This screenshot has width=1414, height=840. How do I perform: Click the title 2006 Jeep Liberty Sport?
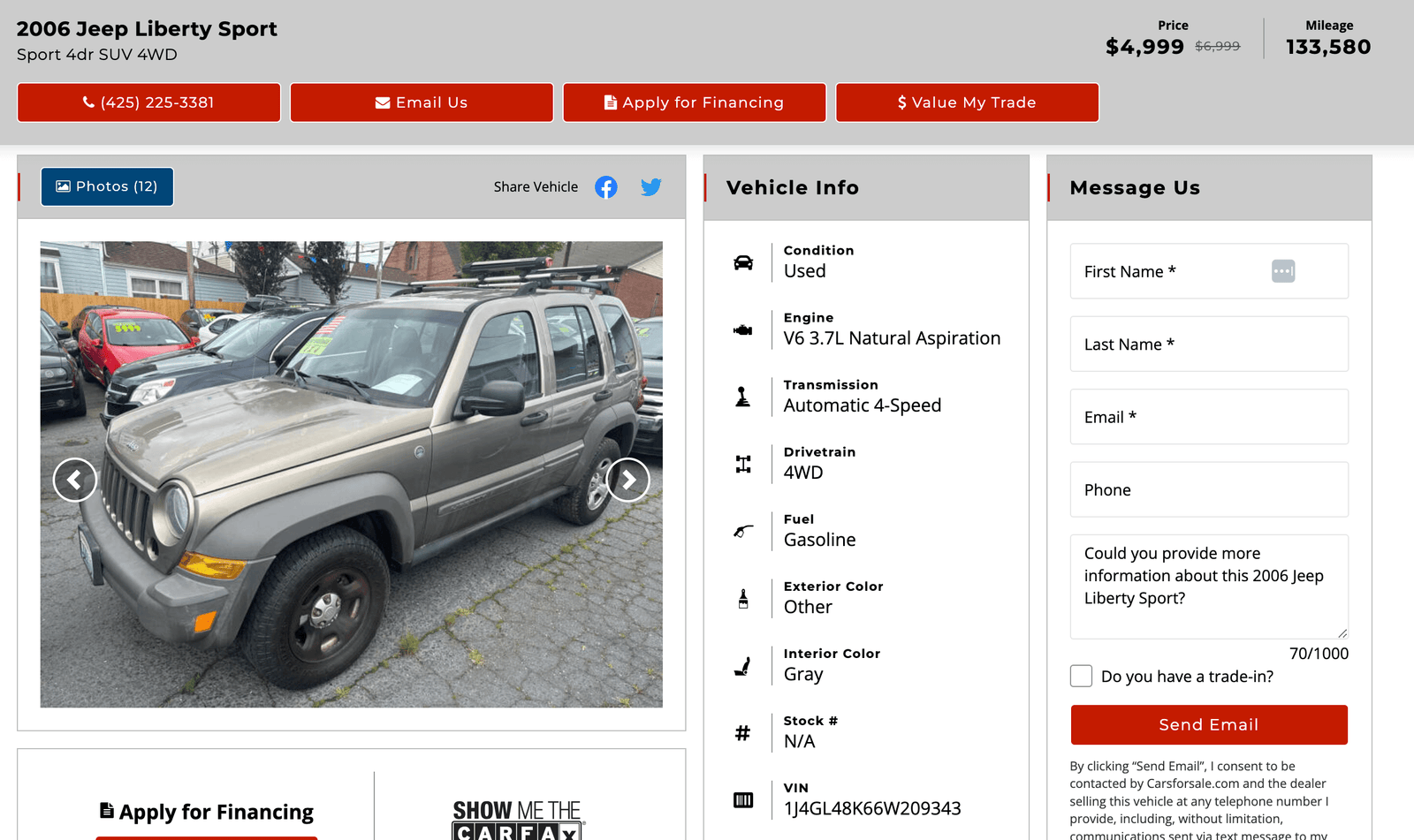[147, 29]
